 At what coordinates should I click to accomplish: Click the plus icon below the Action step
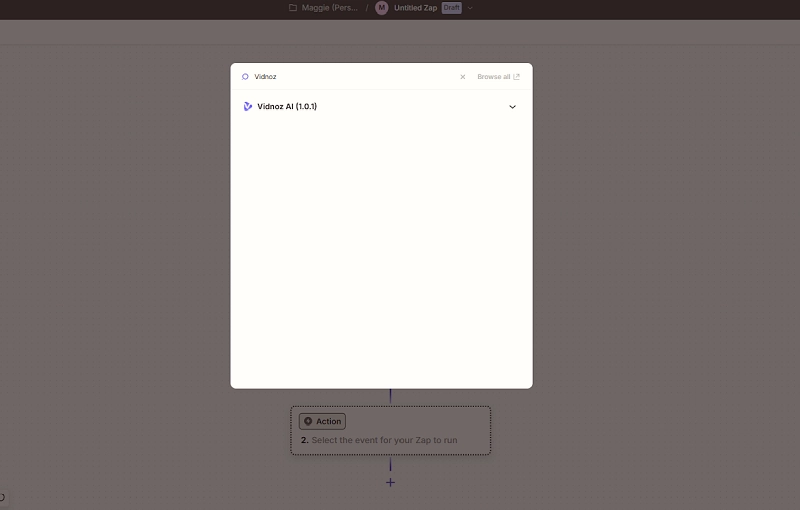[390, 483]
